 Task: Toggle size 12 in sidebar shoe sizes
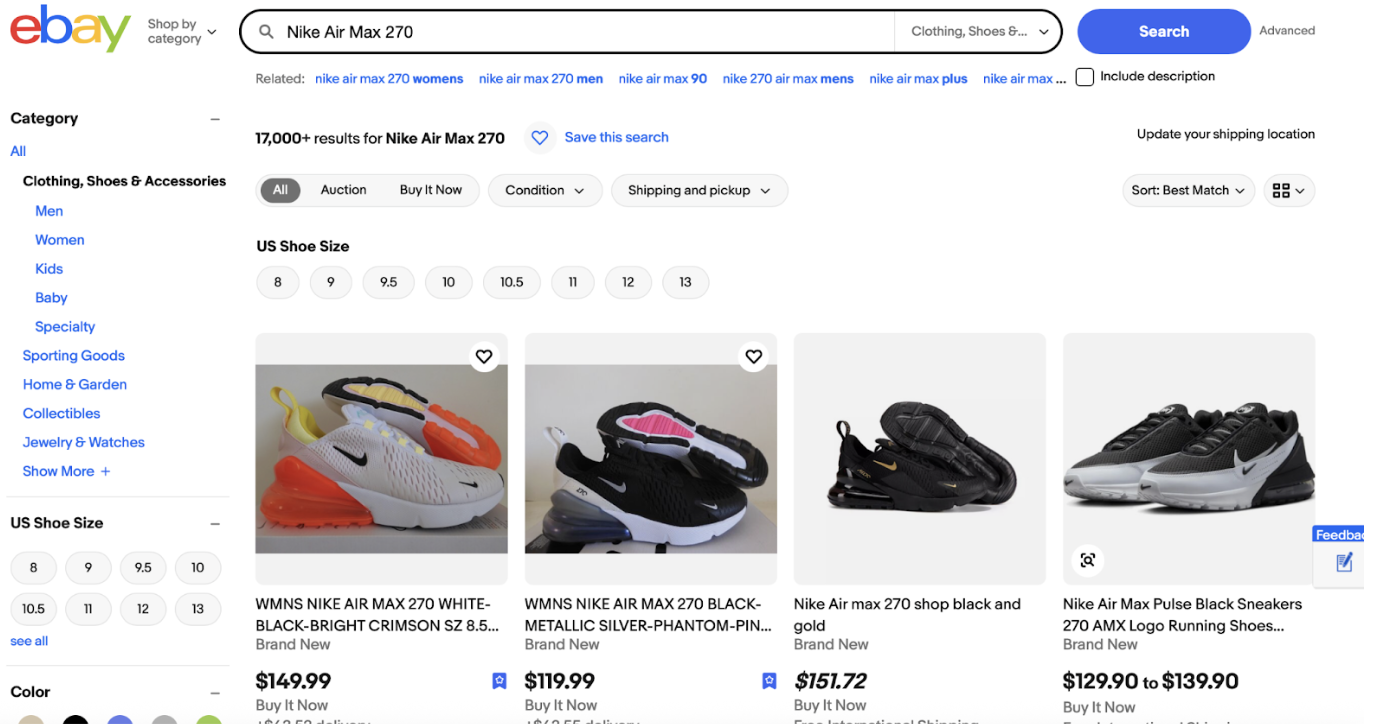pyautogui.click(x=143, y=609)
